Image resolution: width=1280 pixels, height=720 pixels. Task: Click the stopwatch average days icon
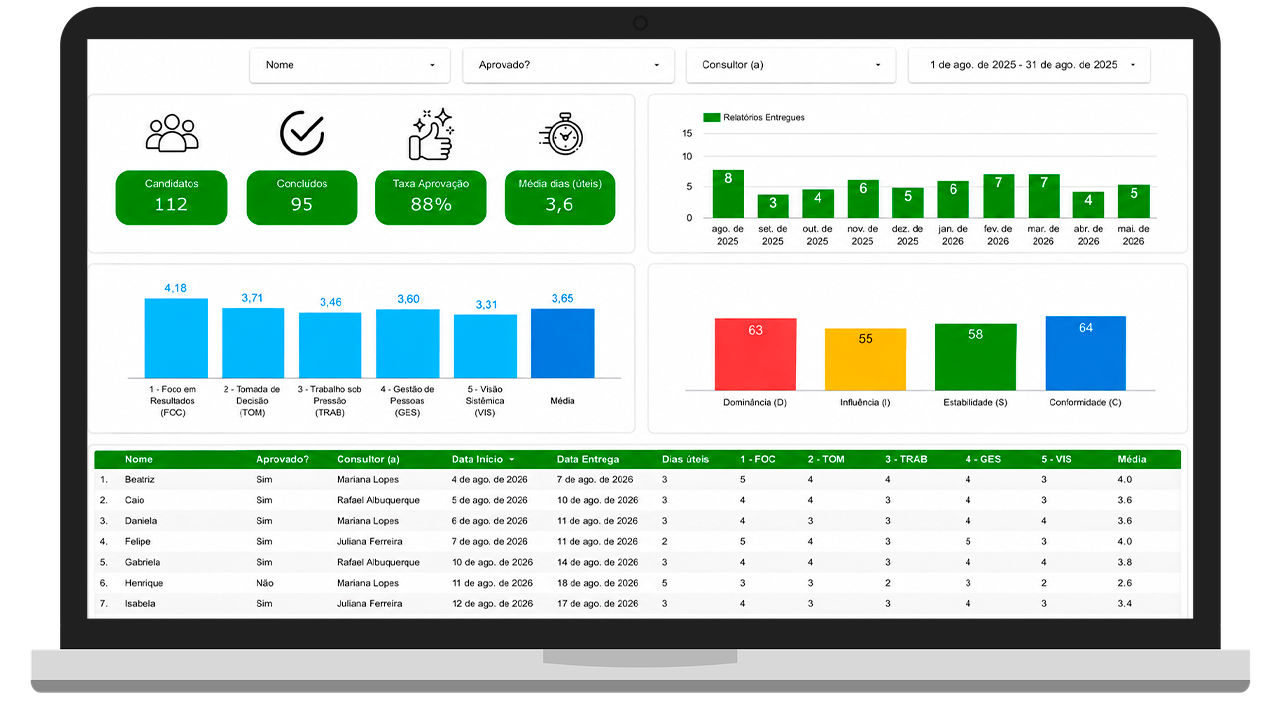(561, 134)
